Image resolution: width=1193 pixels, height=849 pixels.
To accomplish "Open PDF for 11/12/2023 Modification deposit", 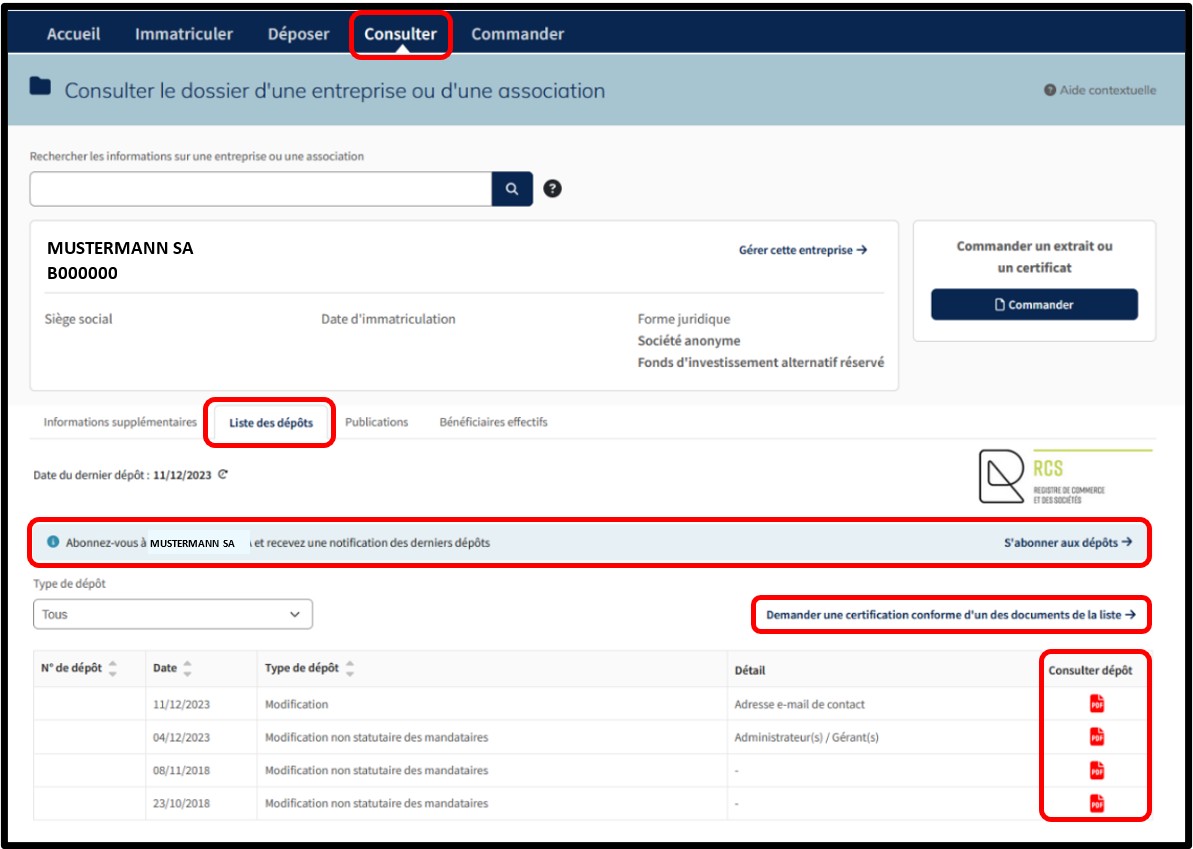I will click(1096, 704).
